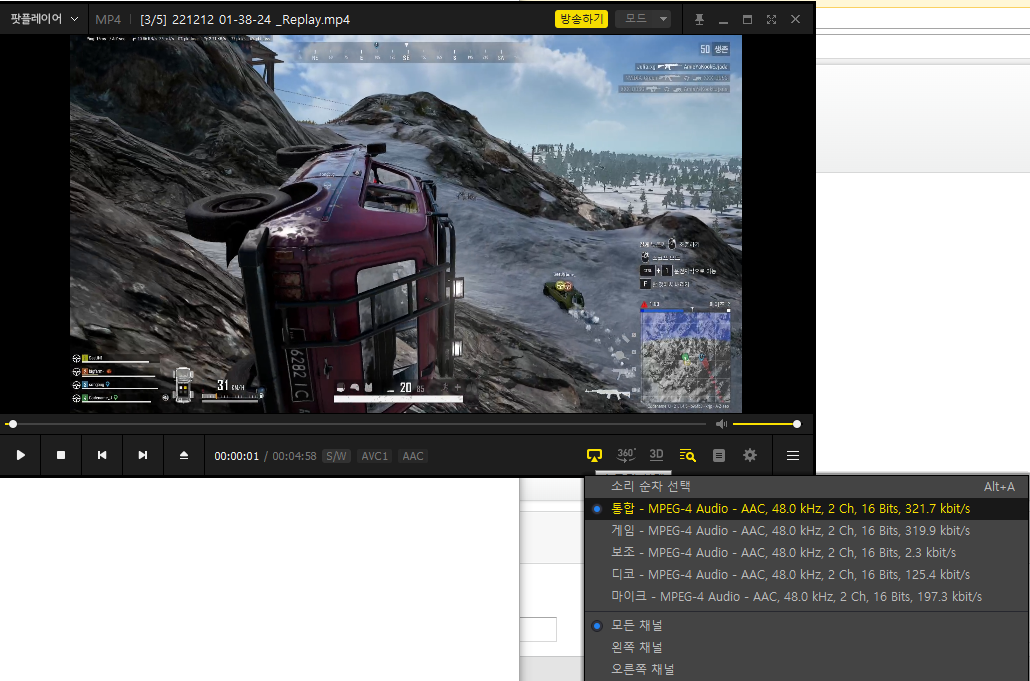Viewport: 1030px width, 681px height.
Task: Click the file title 221212 01-38-24 _Replay.mp4
Action: pyautogui.click(x=261, y=20)
